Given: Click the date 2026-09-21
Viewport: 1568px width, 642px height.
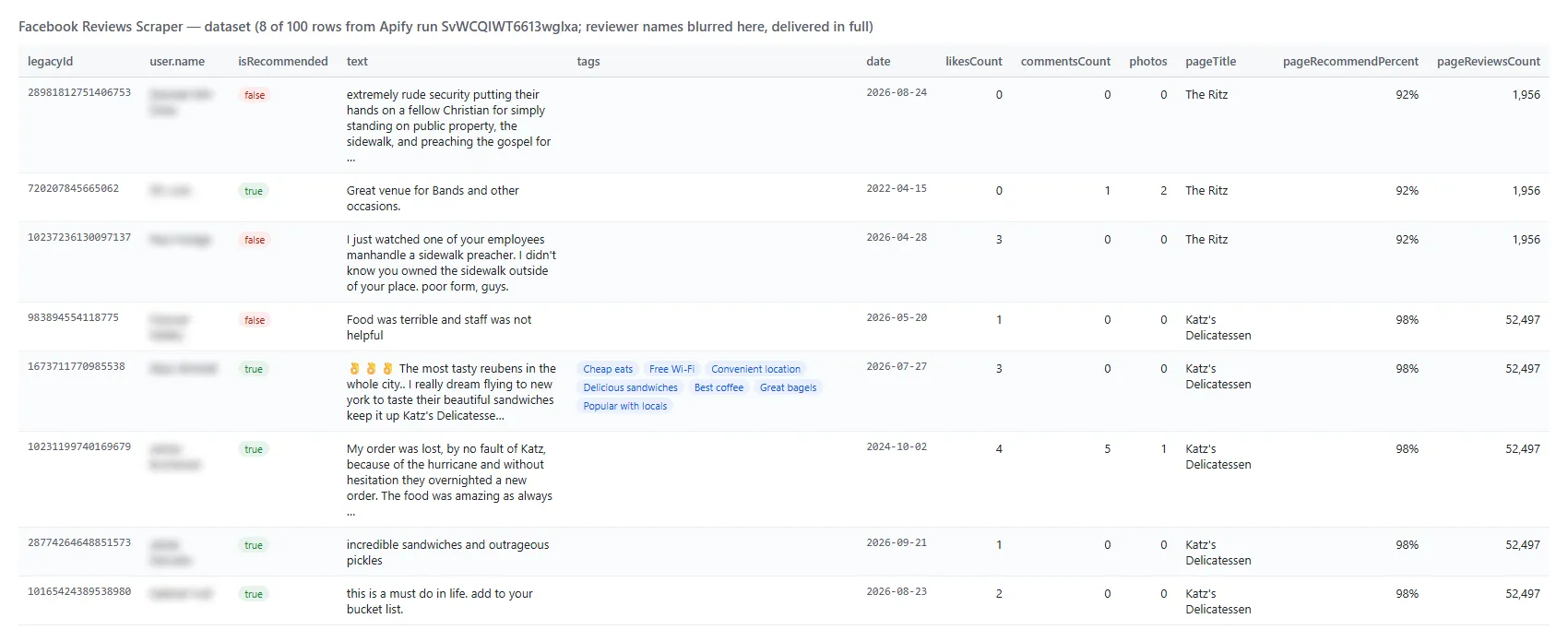Looking at the screenshot, I should (x=897, y=543).
